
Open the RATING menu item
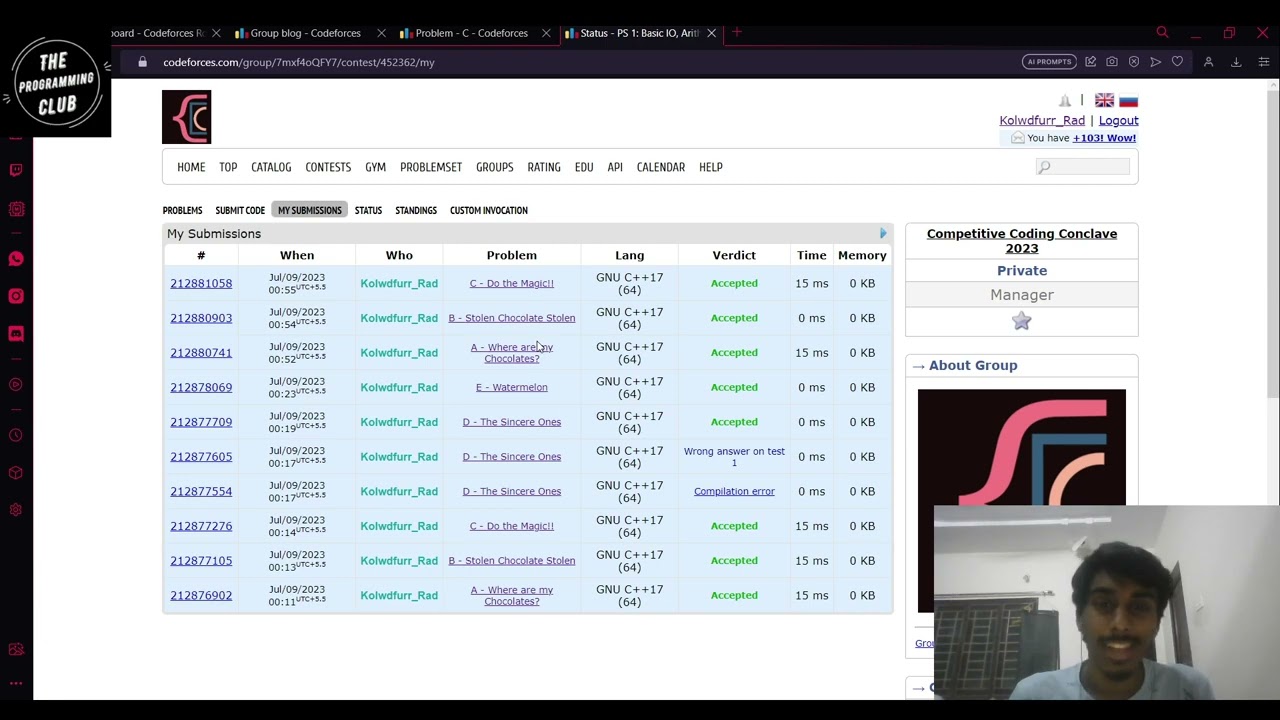[x=544, y=167]
